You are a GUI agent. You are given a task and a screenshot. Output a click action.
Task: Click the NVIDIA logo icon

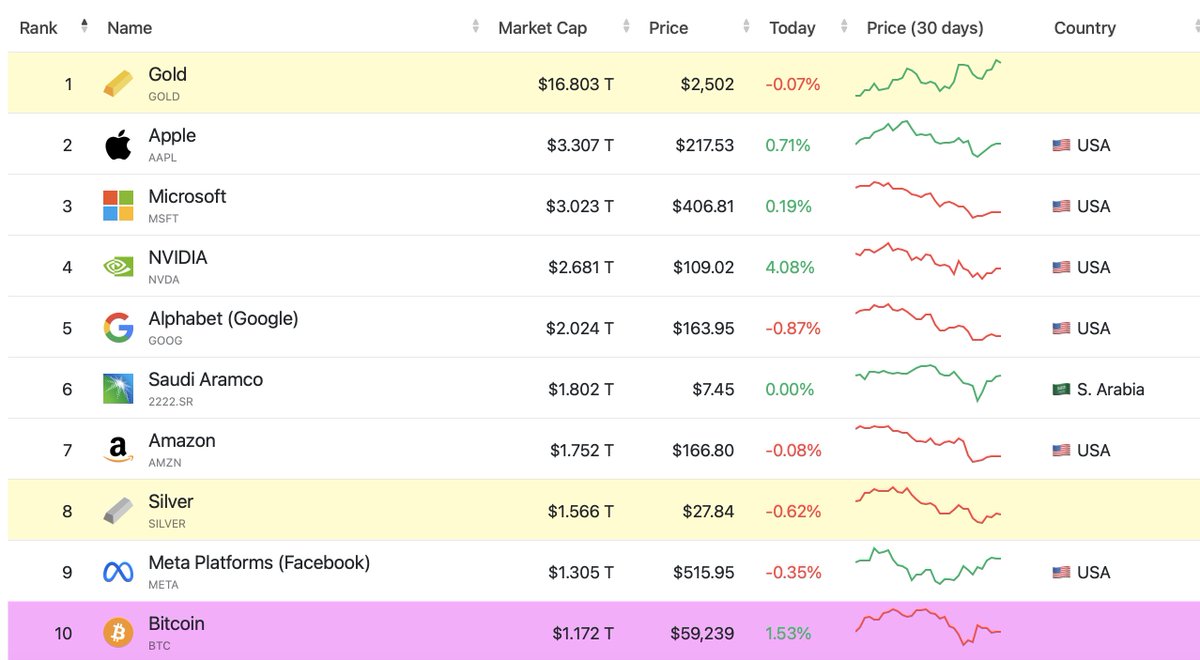click(118, 267)
